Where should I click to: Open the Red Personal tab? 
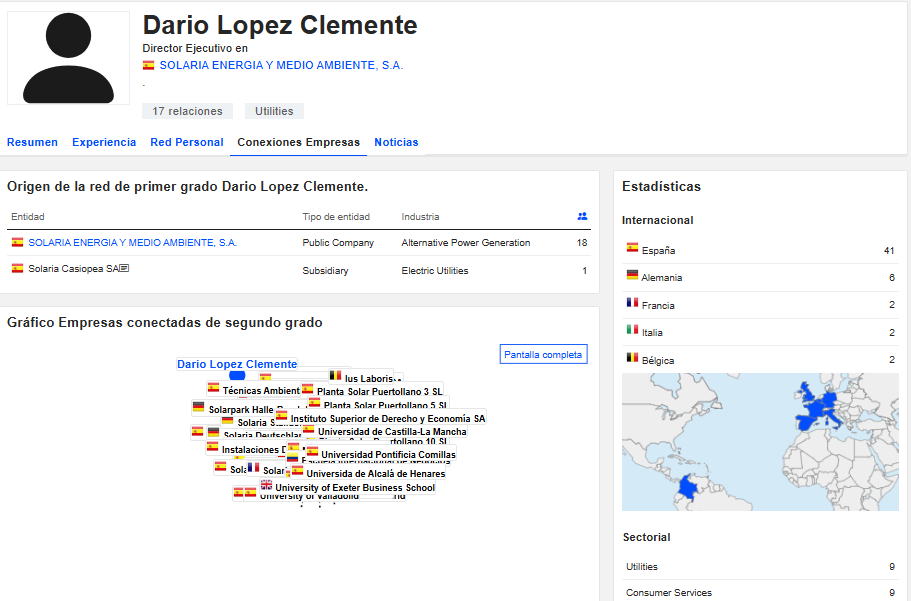[187, 142]
